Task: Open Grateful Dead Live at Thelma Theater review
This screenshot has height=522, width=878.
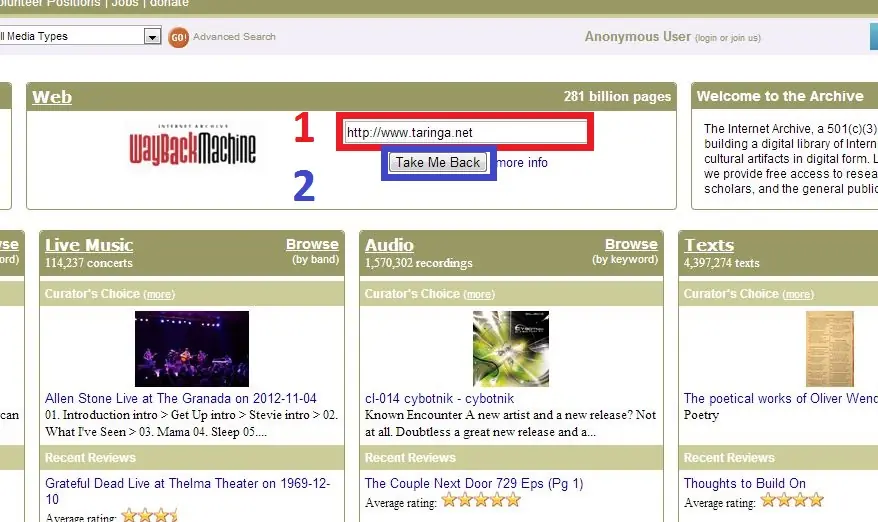Action: pyautogui.click(x=188, y=491)
